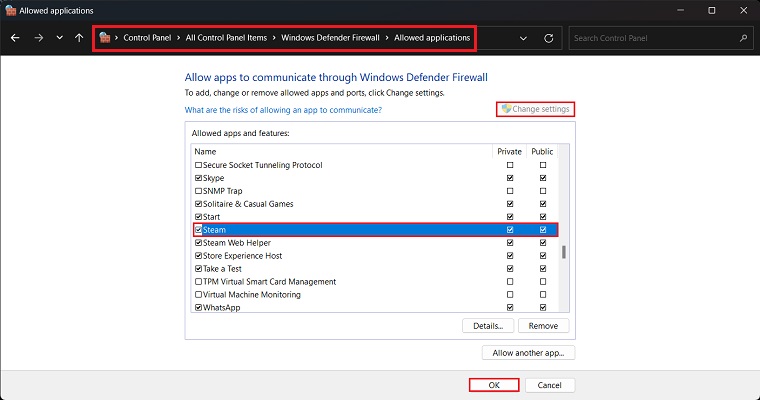Viewport: 760px width, 400px height.
Task: Toggle the Skype app checkbox
Action: [x=198, y=178]
